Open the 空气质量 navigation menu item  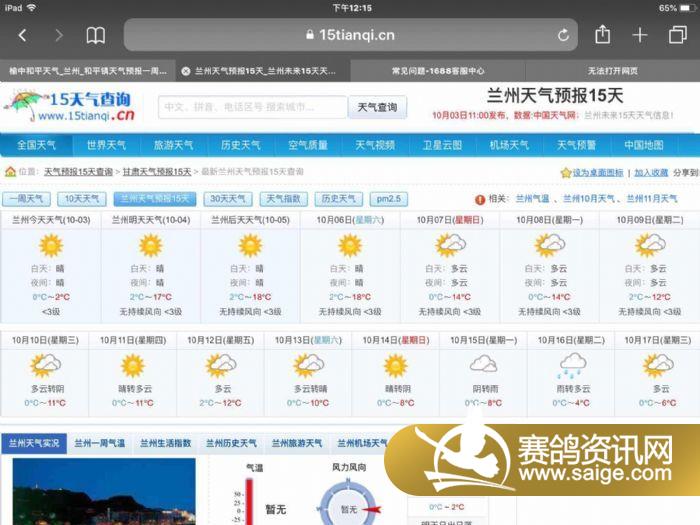(x=307, y=146)
